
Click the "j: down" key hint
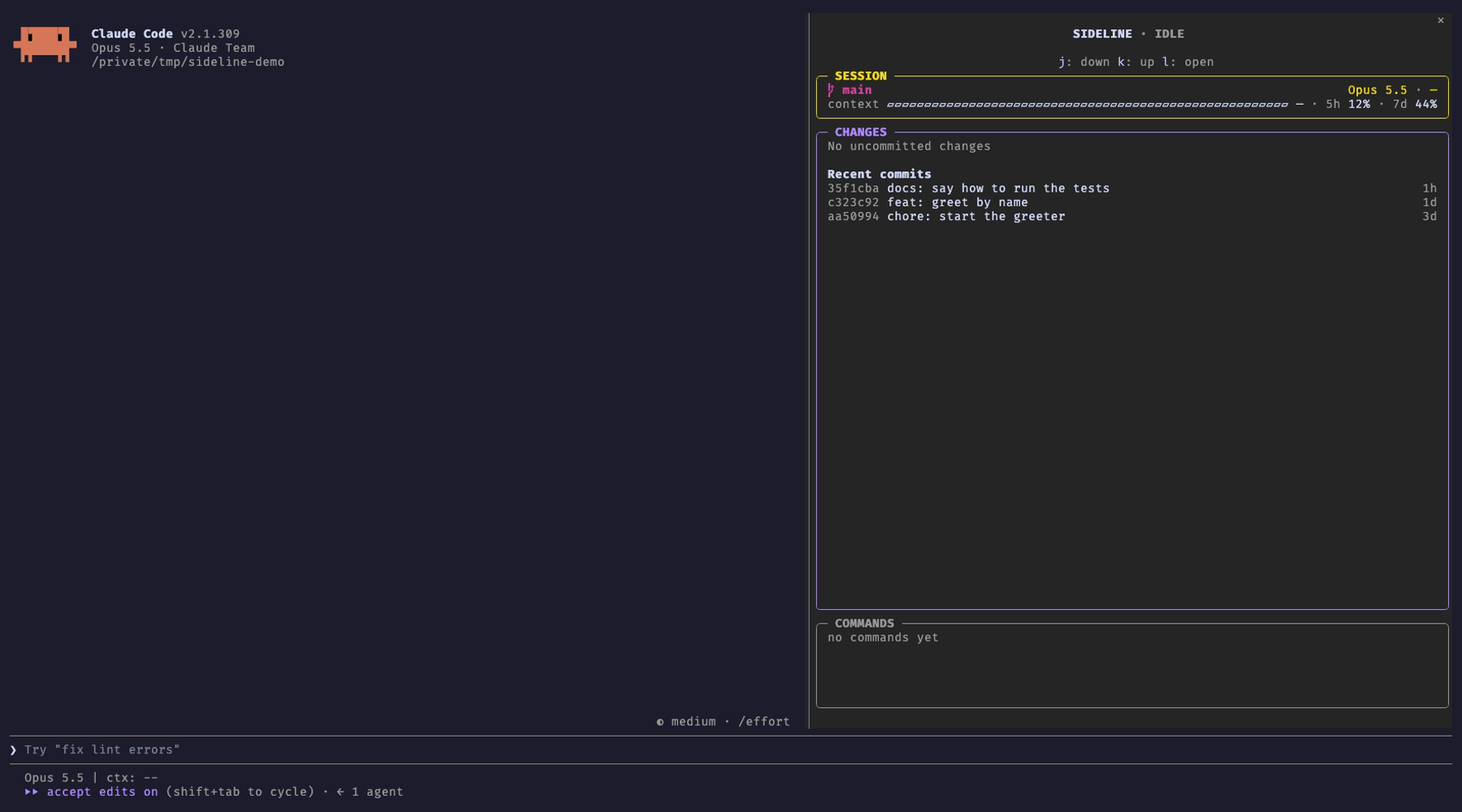(1084, 63)
